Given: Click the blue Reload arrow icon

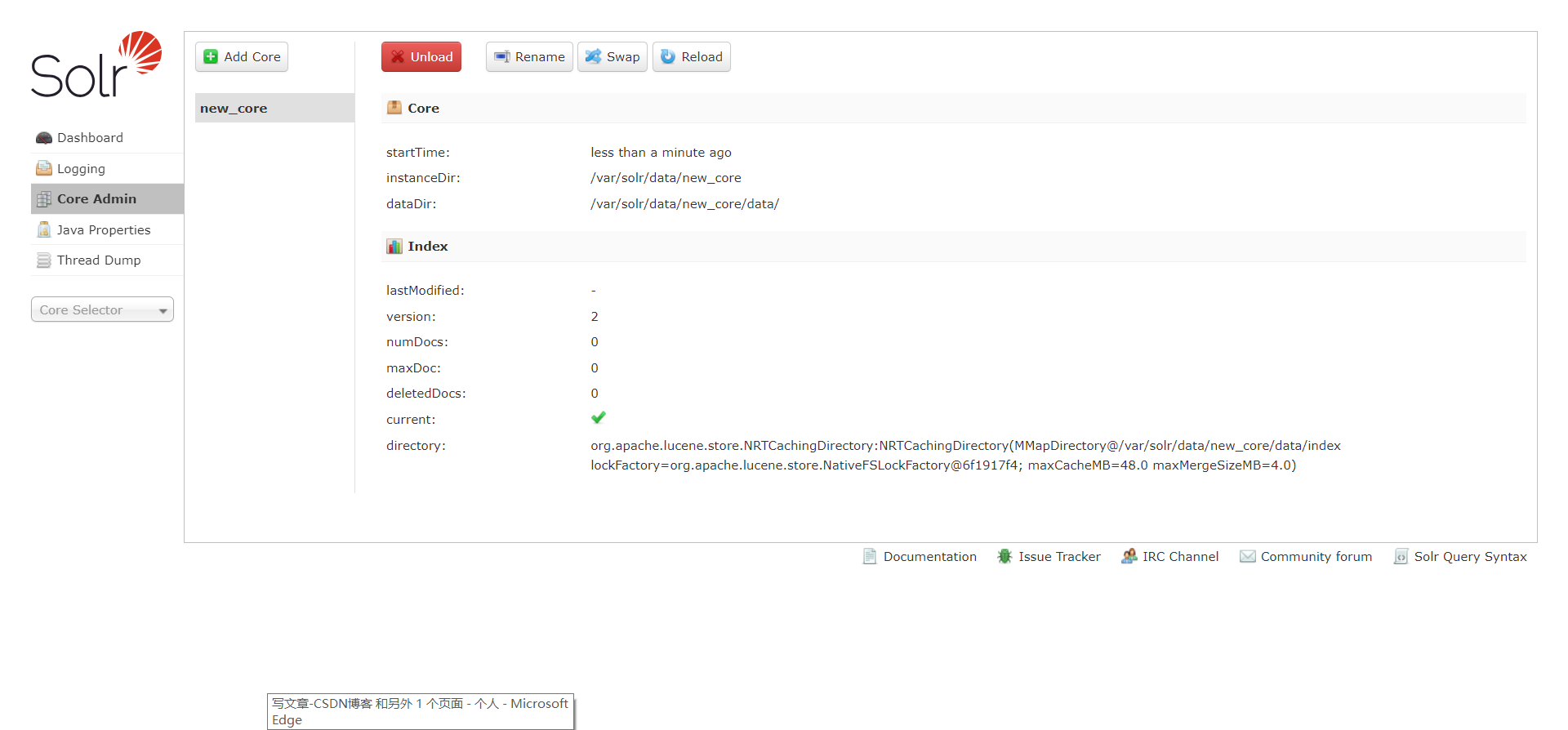Looking at the screenshot, I should pos(668,56).
